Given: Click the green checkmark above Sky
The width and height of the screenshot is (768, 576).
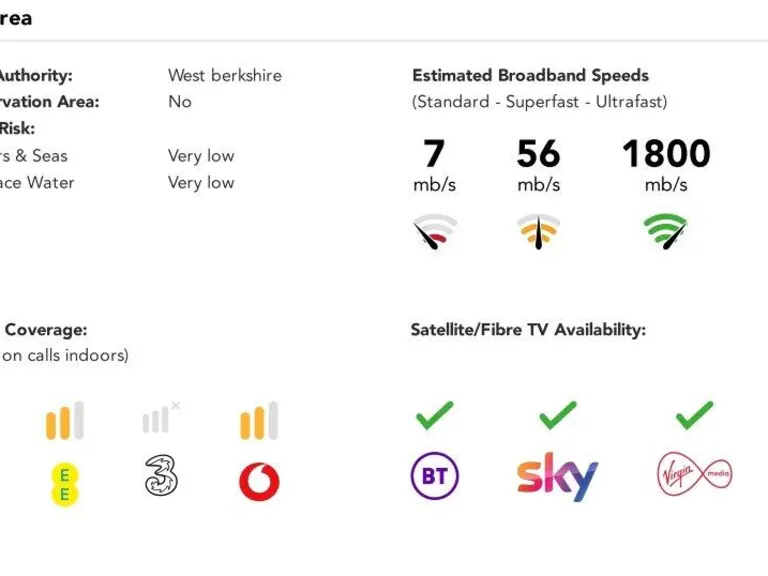Looking at the screenshot, I should point(557,415).
